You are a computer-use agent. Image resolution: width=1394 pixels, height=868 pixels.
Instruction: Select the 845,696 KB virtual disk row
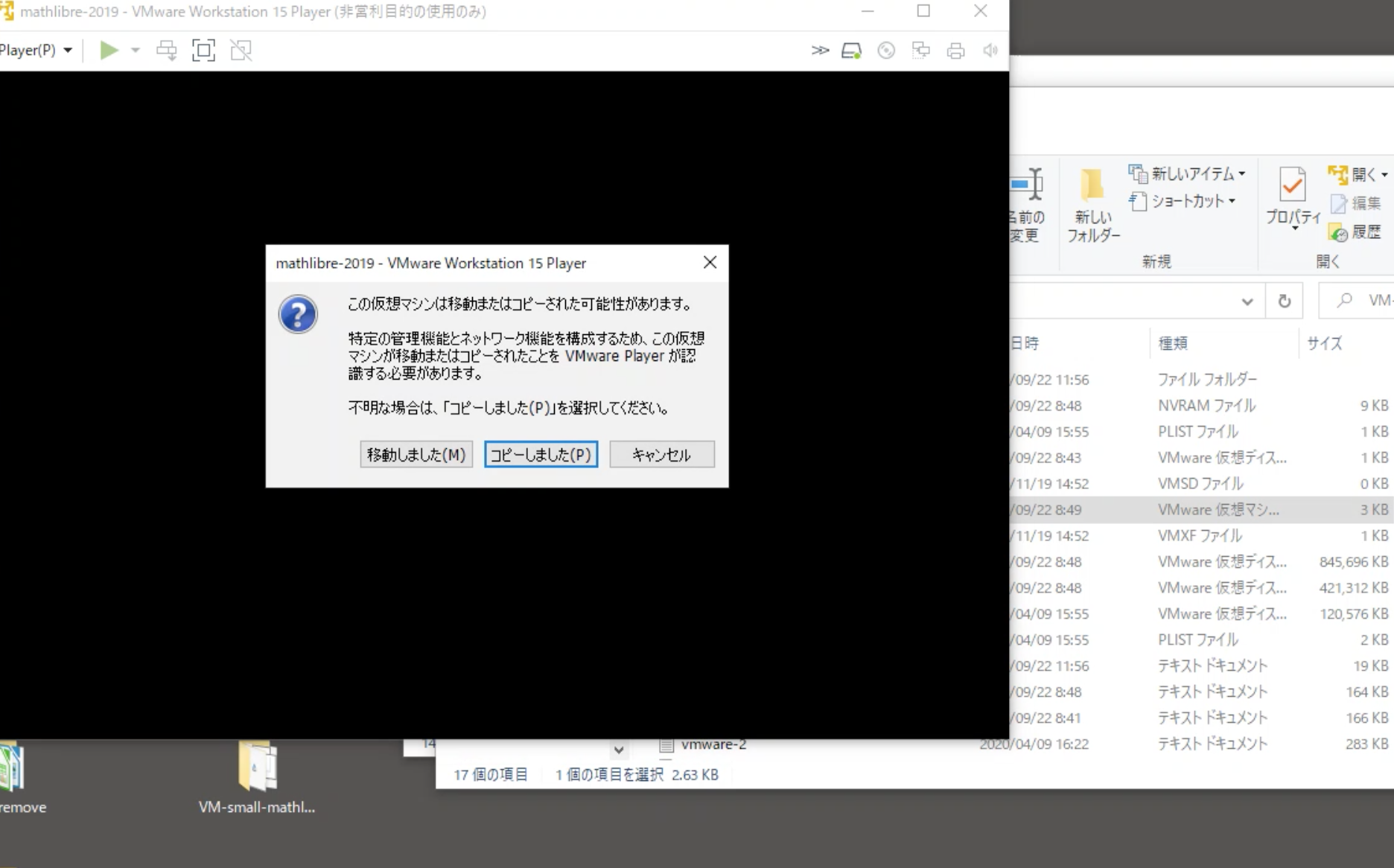tap(1202, 562)
